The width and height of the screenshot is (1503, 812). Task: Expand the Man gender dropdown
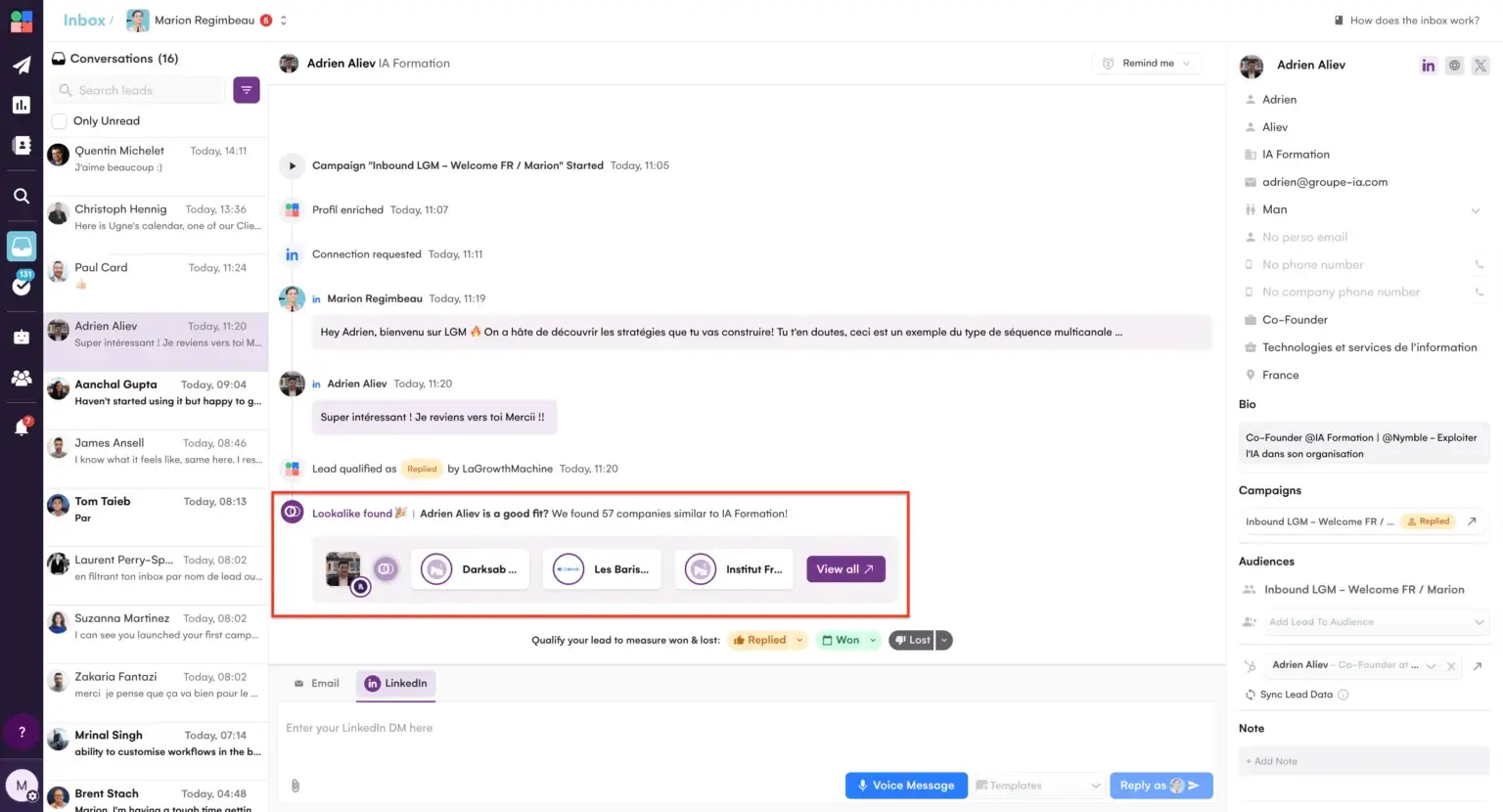[1476, 210]
